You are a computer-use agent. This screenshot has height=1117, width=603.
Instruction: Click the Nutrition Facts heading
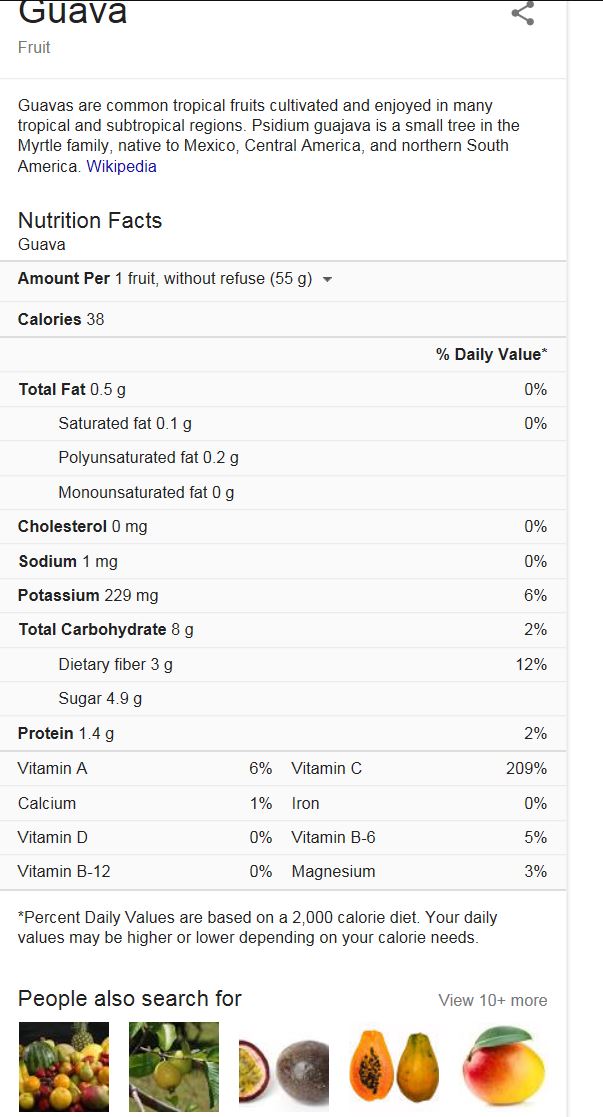[x=90, y=220]
